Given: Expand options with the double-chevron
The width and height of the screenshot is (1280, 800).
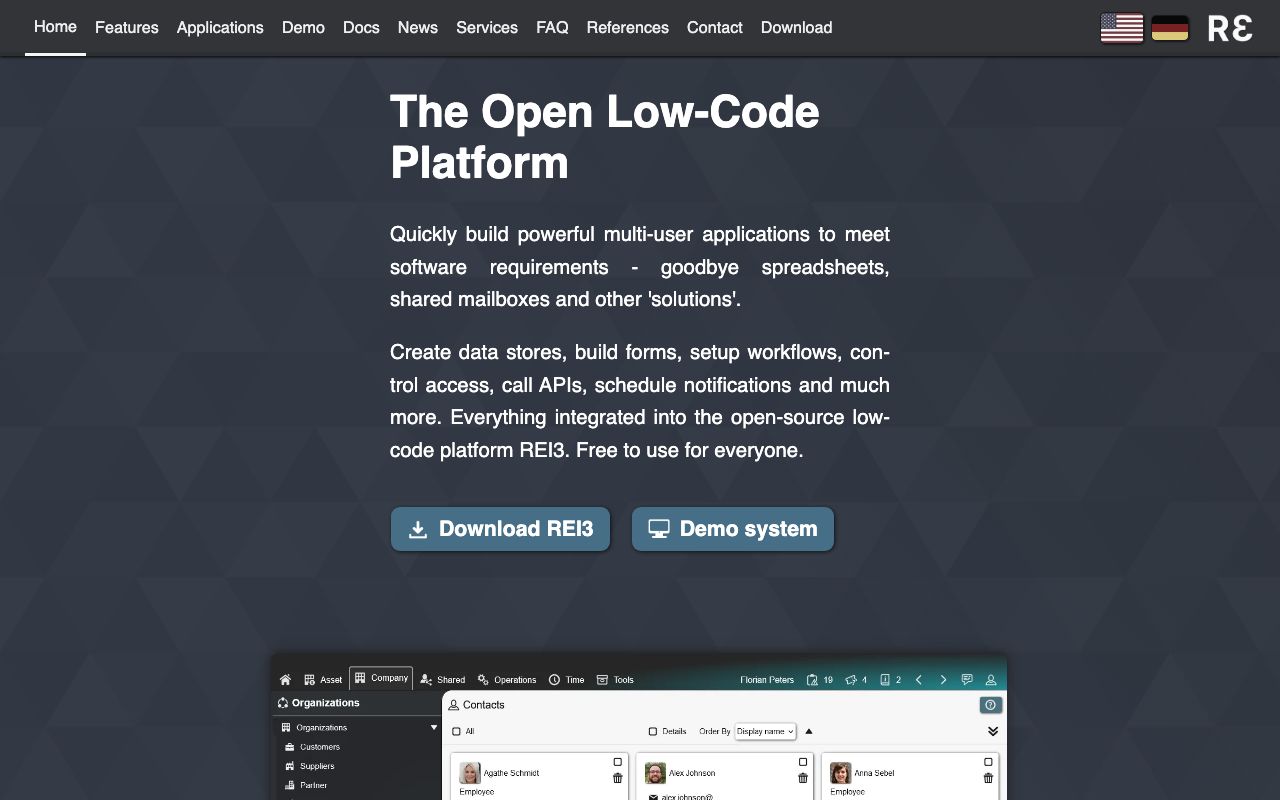Looking at the screenshot, I should pos(993,731).
